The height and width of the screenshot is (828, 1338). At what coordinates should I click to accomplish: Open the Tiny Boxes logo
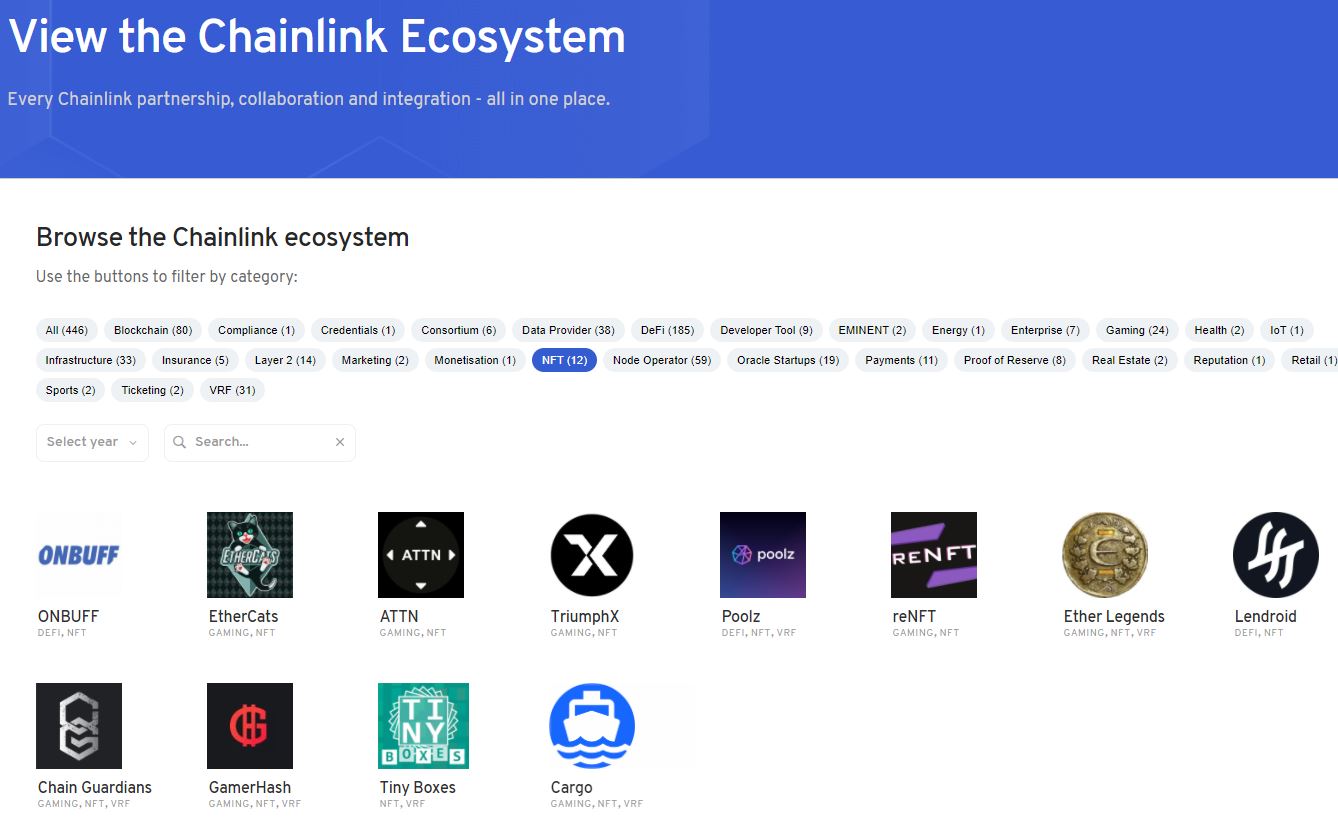424,726
